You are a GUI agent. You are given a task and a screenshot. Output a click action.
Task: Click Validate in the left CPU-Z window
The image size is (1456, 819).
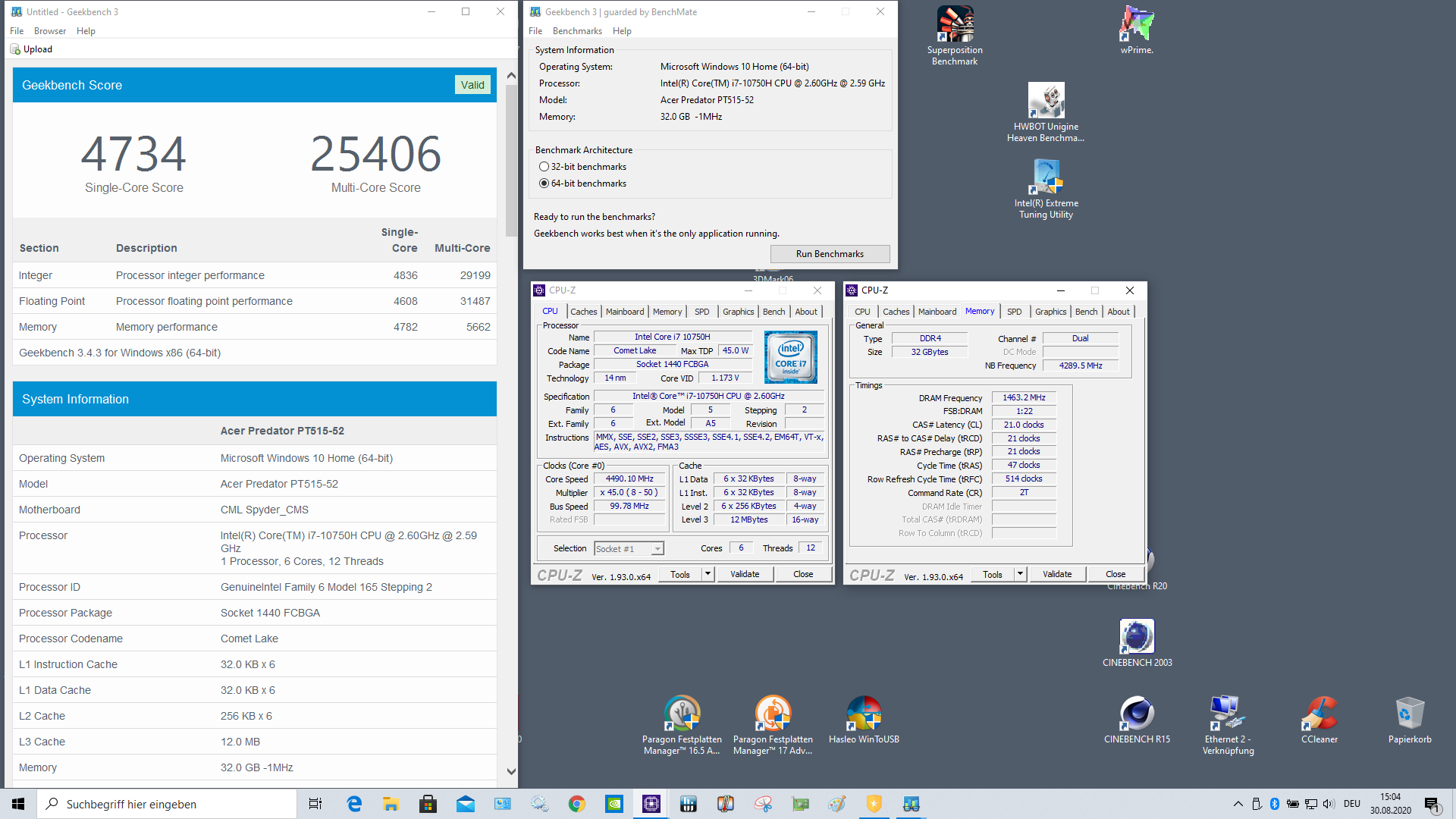click(x=745, y=574)
